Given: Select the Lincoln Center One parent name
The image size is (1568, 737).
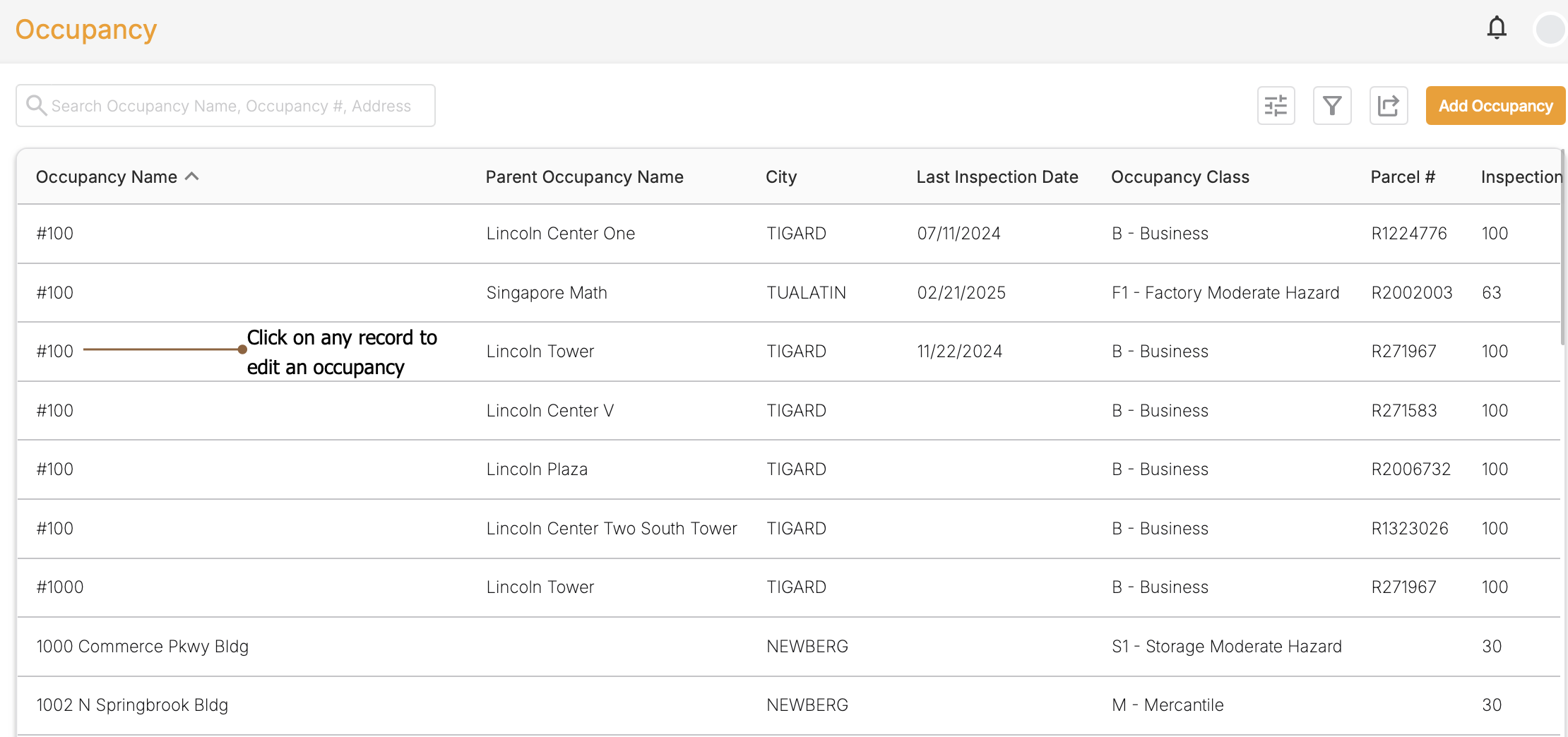Looking at the screenshot, I should click(561, 234).
